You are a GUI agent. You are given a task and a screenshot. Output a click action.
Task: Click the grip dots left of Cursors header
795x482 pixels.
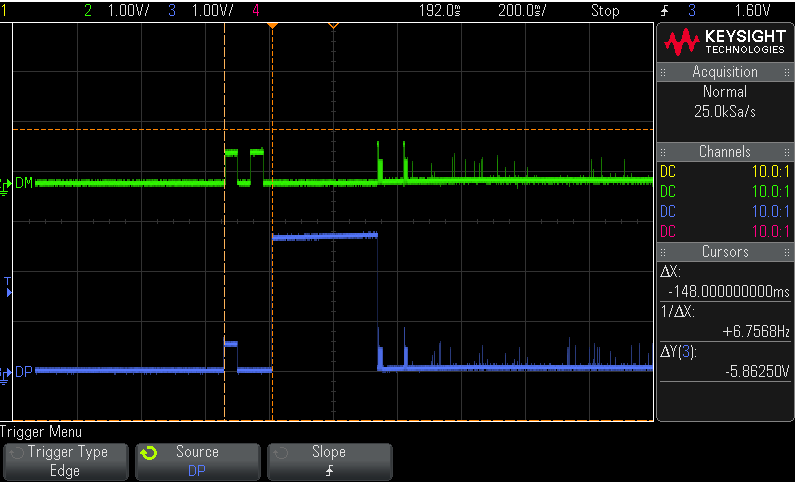tap(663, 252)
